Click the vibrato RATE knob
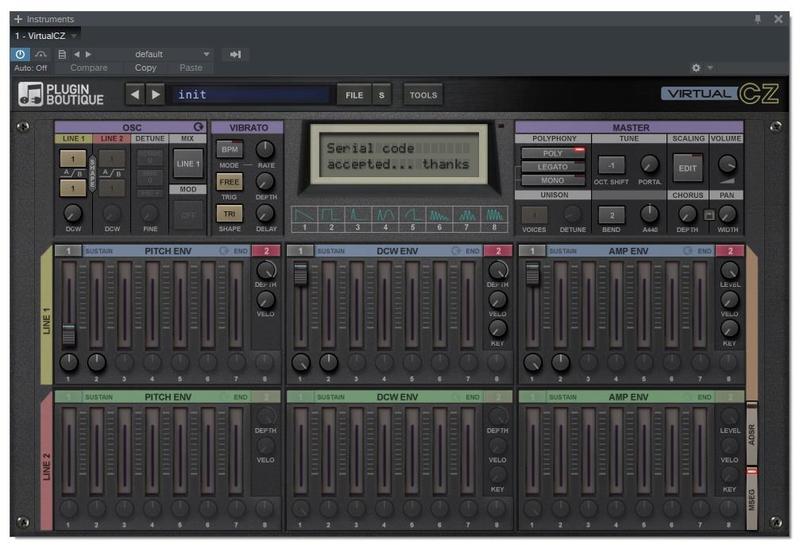The width and height of the screenshot is (800, 545). click(265, 150)
